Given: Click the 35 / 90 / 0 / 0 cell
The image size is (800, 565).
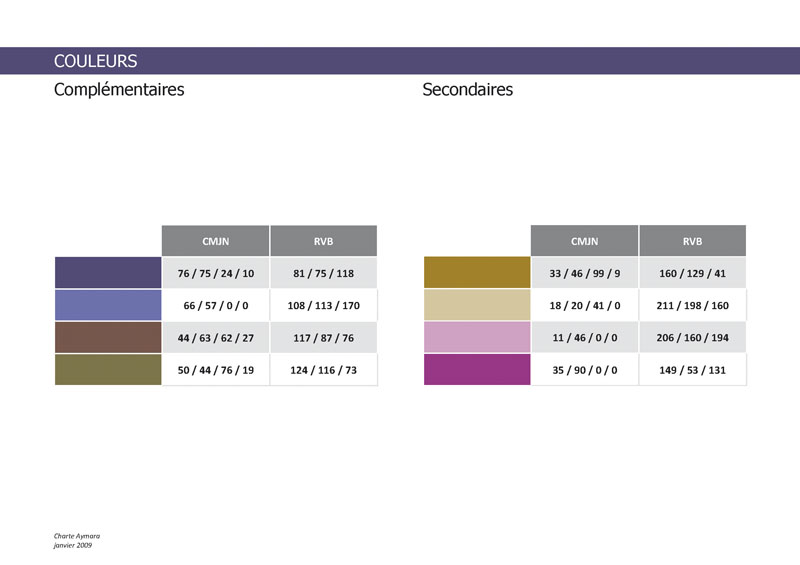Looking at the screenshot, I should tap(584, 370).
